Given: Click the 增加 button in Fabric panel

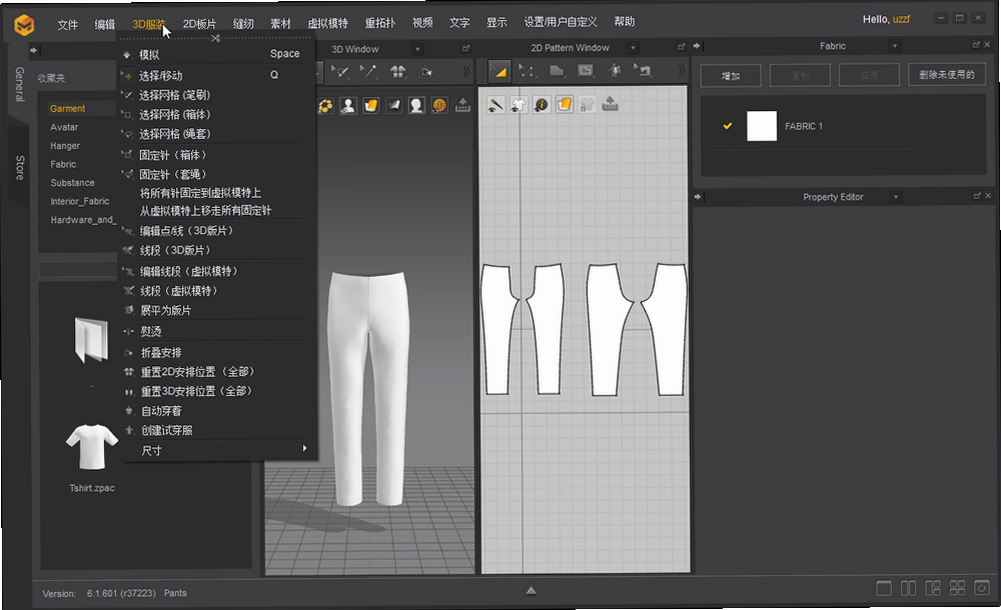Looking at the screenshot, I should click(x=730, y=75).
